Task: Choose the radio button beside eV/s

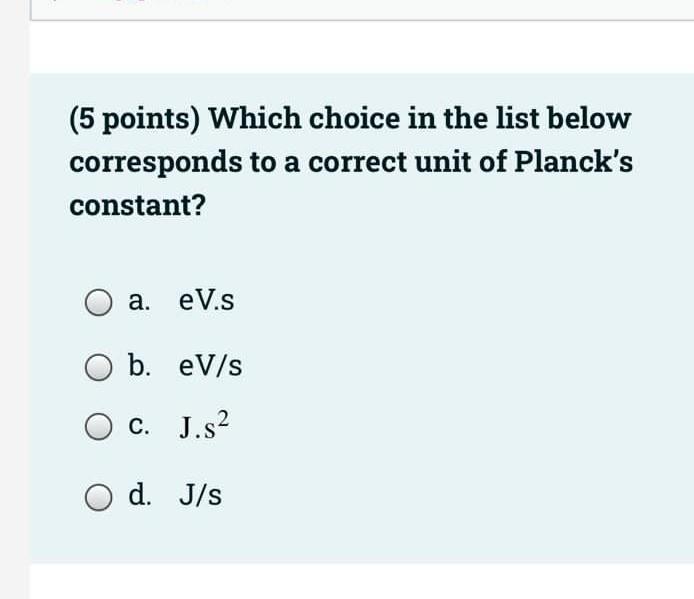Action: pos(98,367)
